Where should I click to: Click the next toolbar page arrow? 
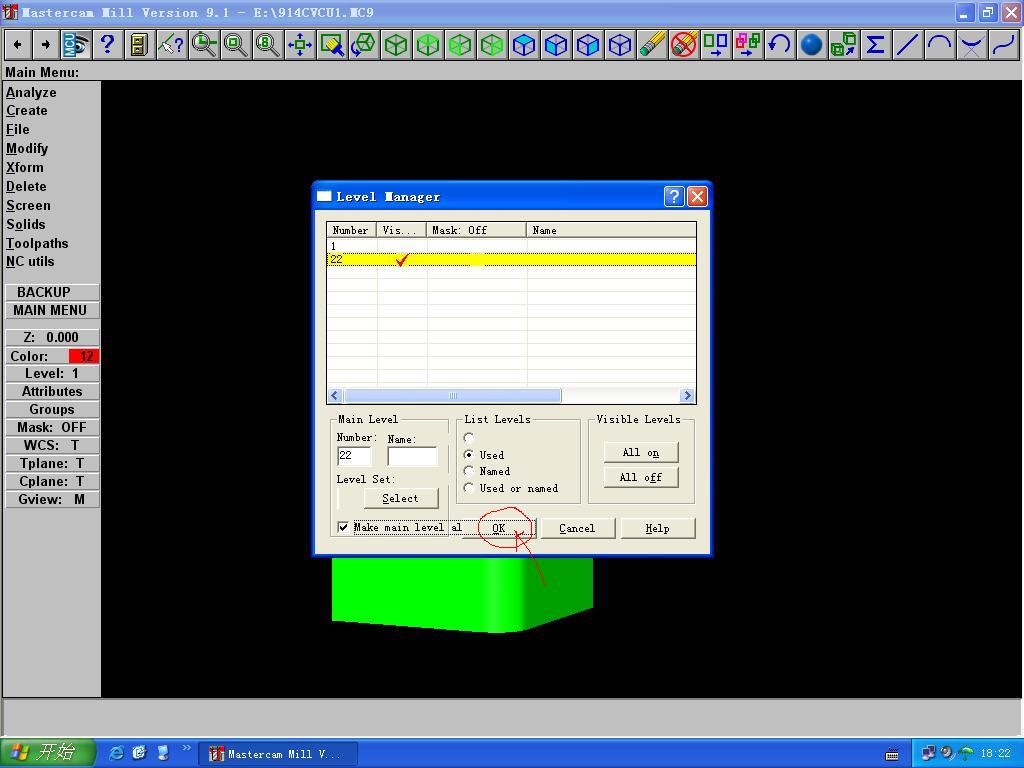pos(46,45)
